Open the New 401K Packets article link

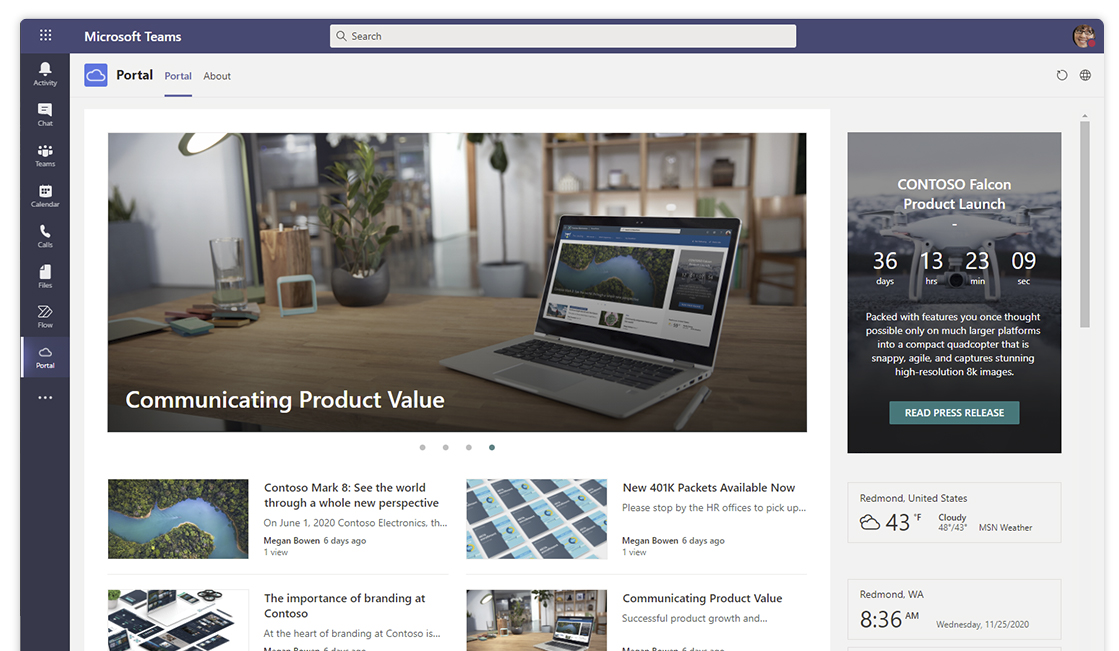709,488
